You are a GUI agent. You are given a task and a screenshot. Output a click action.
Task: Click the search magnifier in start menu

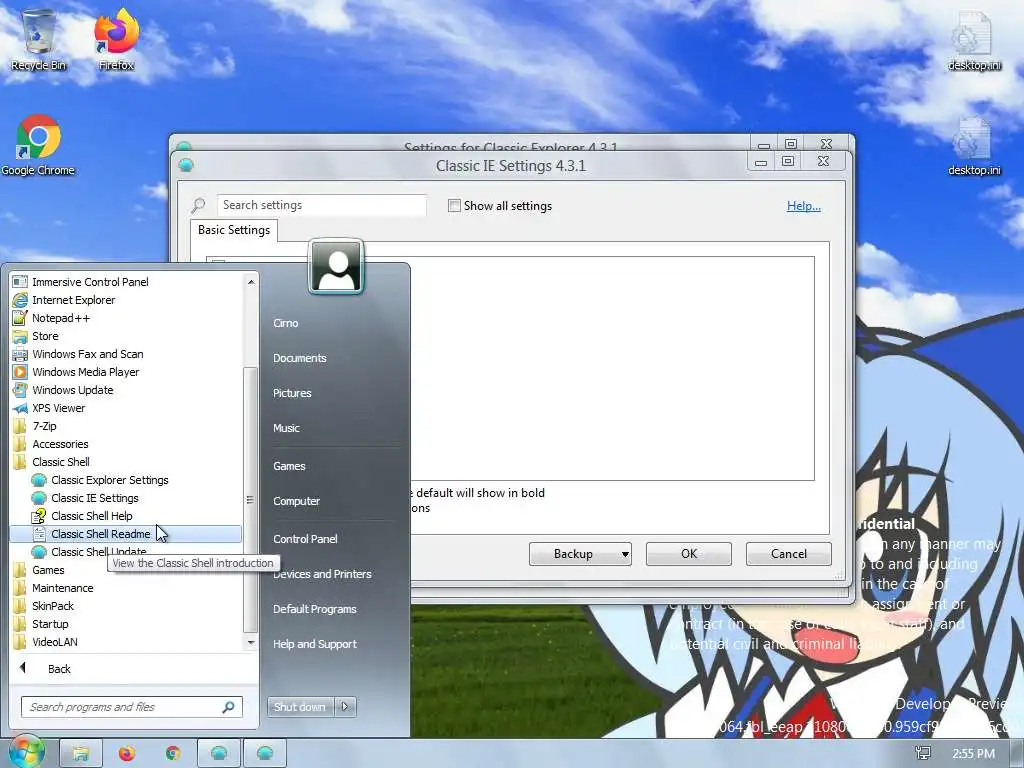(228, 707)
